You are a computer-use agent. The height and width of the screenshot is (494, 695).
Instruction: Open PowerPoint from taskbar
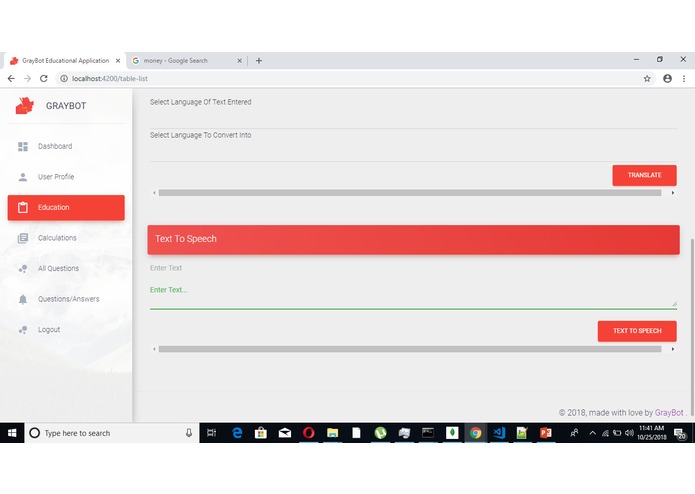(x=546, y=433)
